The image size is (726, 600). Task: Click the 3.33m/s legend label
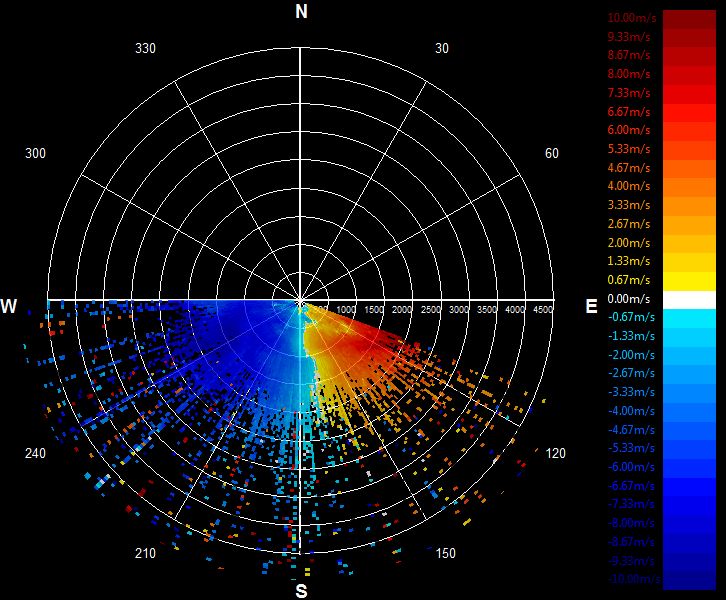629,205
